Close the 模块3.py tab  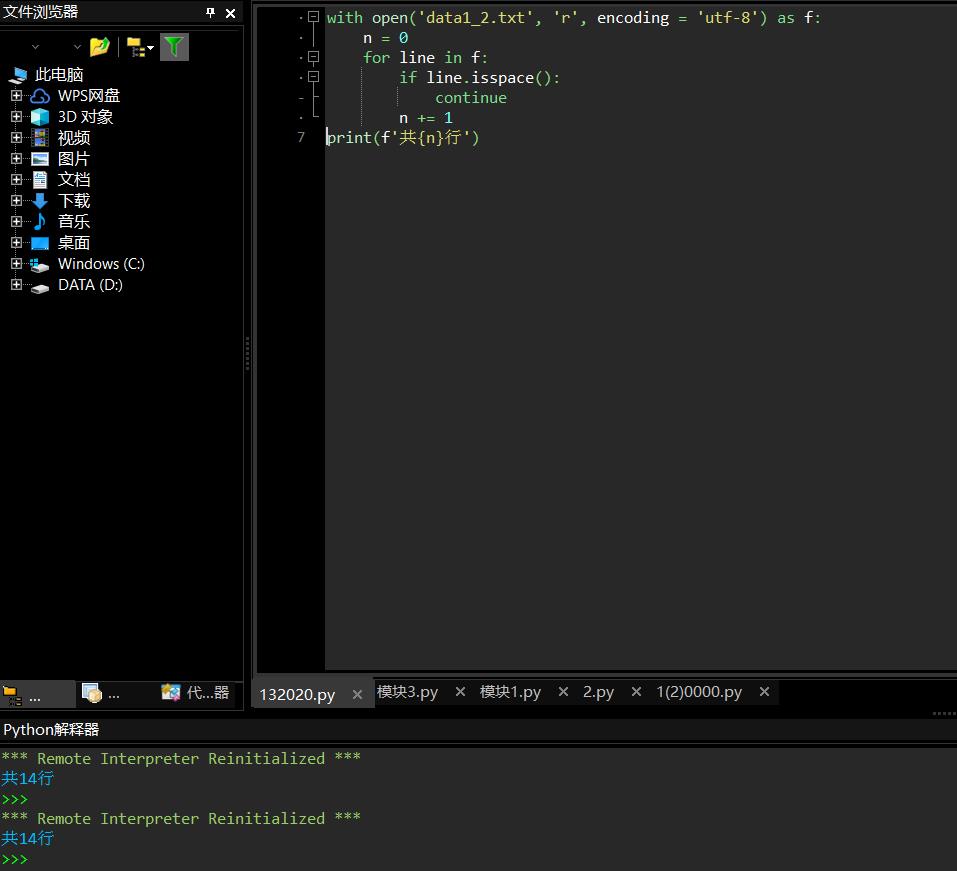(460, 692)
